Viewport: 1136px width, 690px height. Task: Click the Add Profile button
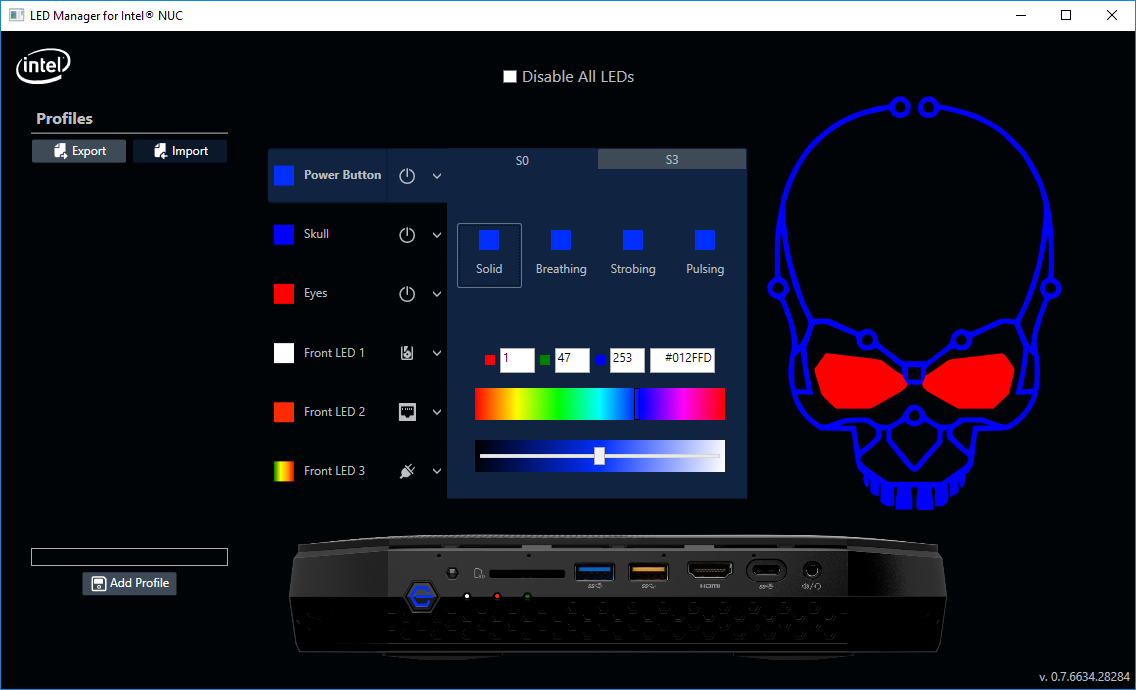coord(130,583)
